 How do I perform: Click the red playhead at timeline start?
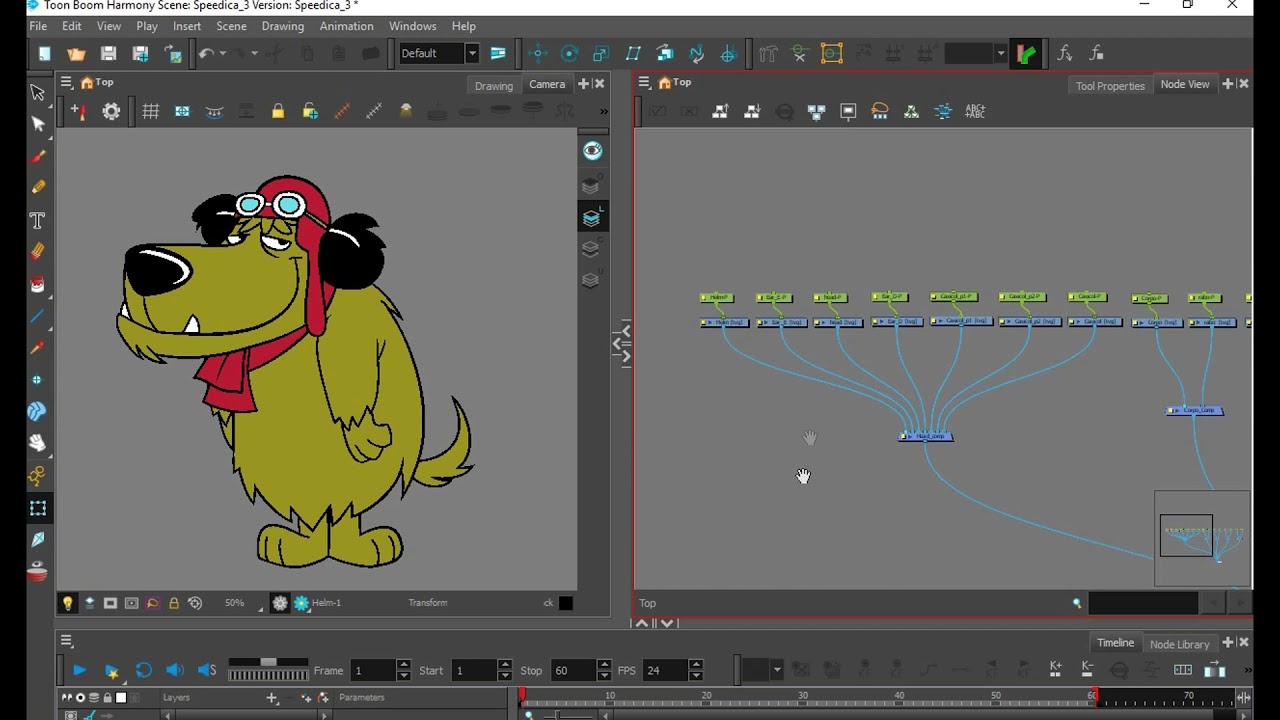[x=521, y=695]
